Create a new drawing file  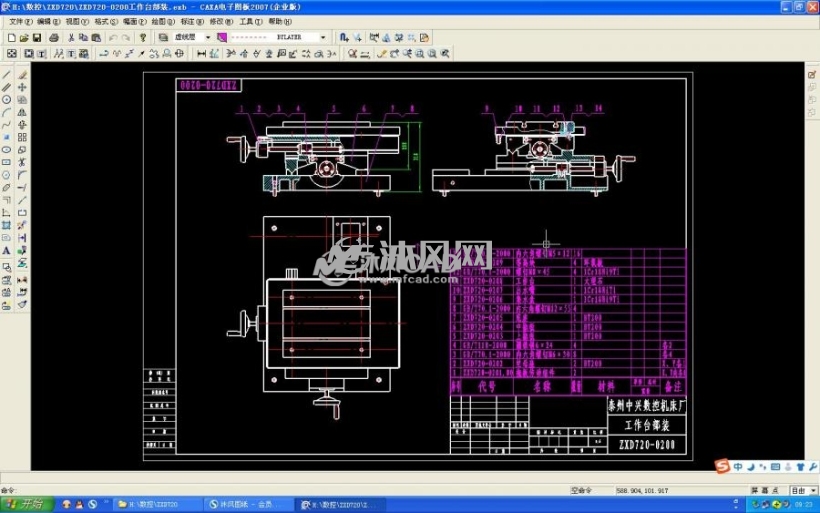[11, 38]
